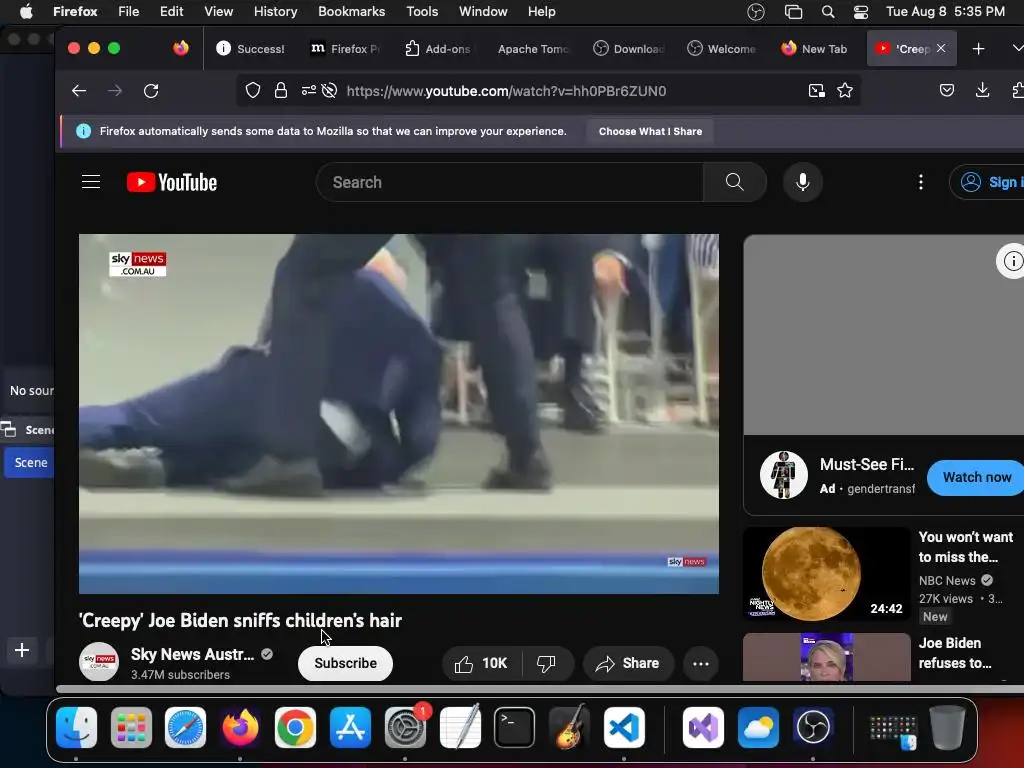Add a scene with OBS plus button
Screen dimensions: 1024x768
[22, 650]
